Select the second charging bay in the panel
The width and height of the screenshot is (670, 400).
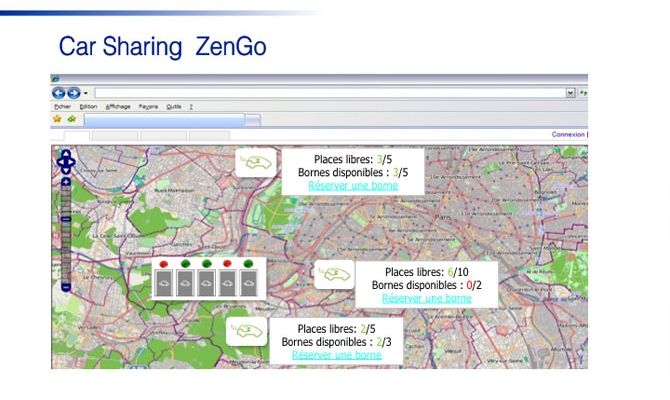coord(185,282)
